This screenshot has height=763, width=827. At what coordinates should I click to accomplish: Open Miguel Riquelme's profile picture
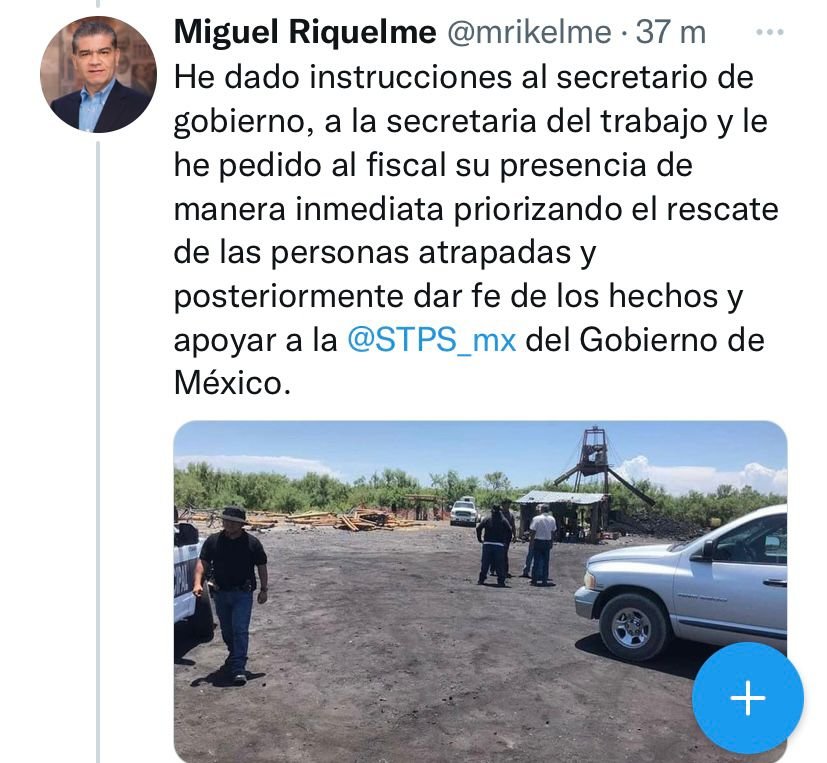(98, 74)
